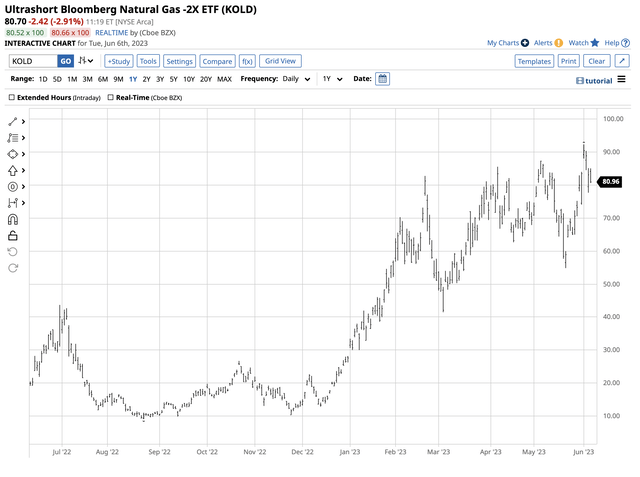Select the 6M range
The image size is (640, 477).
pos(103,79)
